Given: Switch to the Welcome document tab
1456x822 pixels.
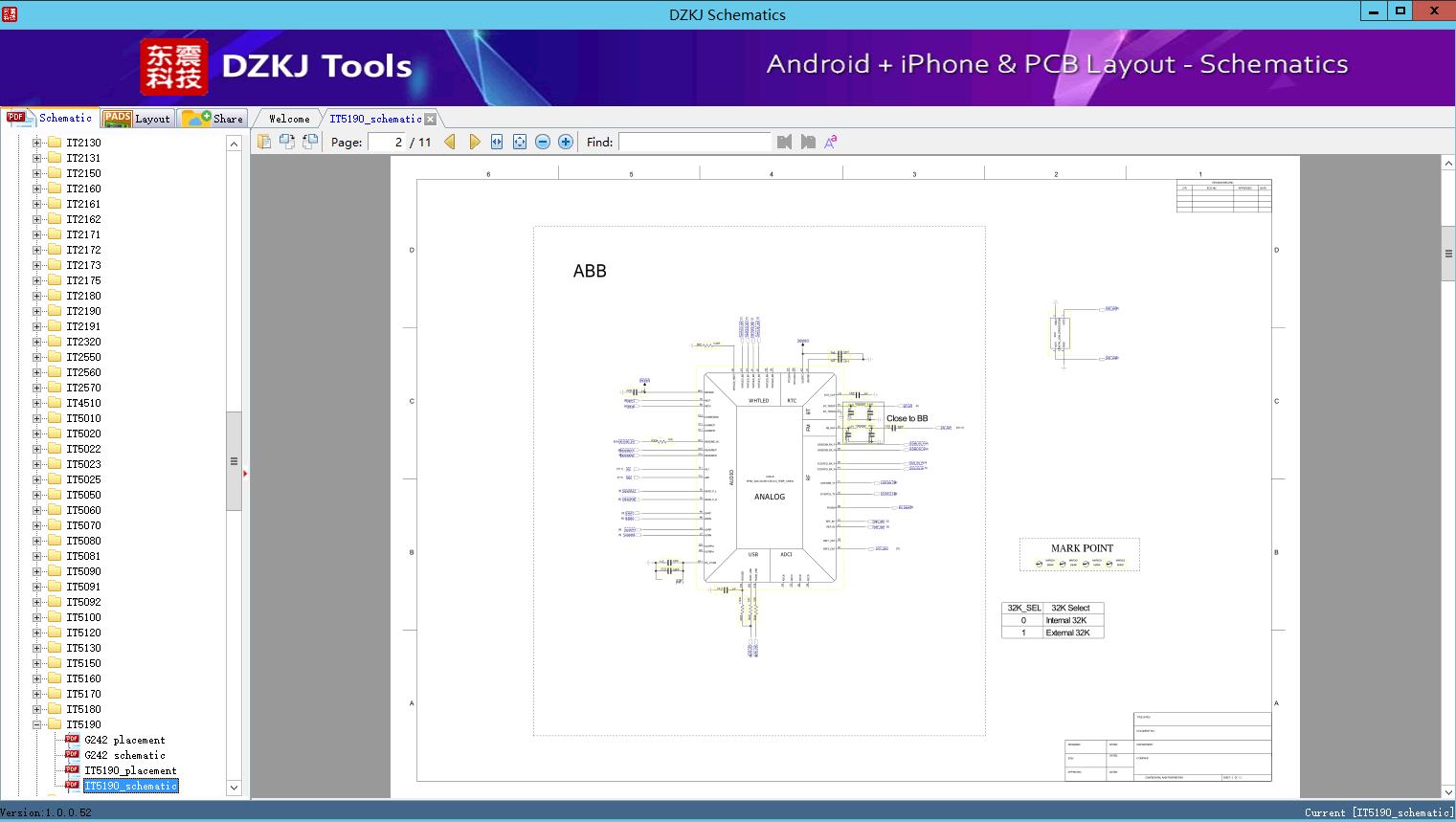Looking at the screenshot, I should [x=289, y=119].
